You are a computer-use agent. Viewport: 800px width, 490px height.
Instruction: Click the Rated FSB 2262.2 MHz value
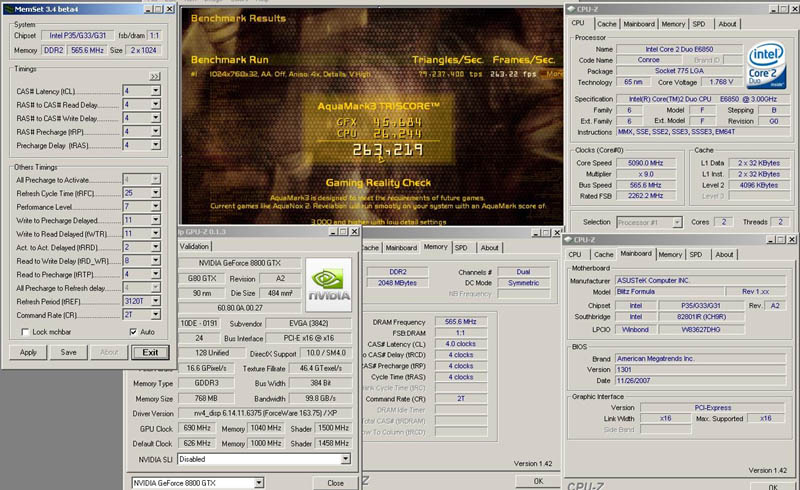645,195
